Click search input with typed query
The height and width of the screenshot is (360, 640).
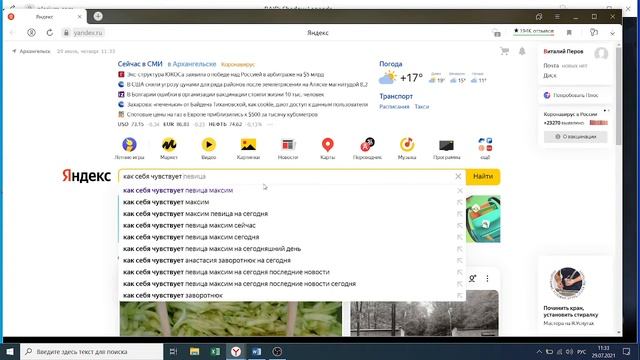(x=286, y=176)
